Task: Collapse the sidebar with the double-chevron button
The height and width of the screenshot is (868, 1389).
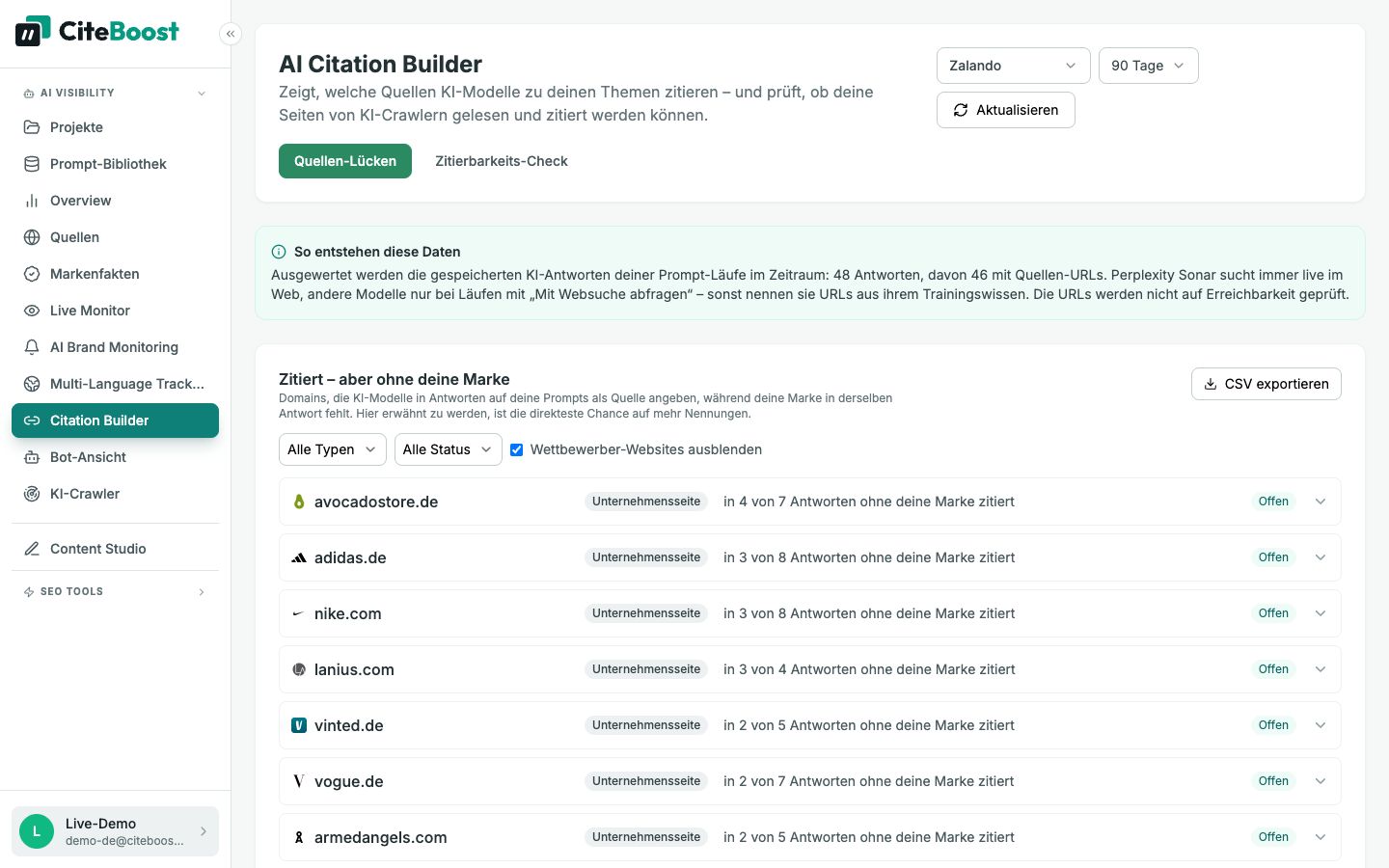Action: tap(231, 34)
